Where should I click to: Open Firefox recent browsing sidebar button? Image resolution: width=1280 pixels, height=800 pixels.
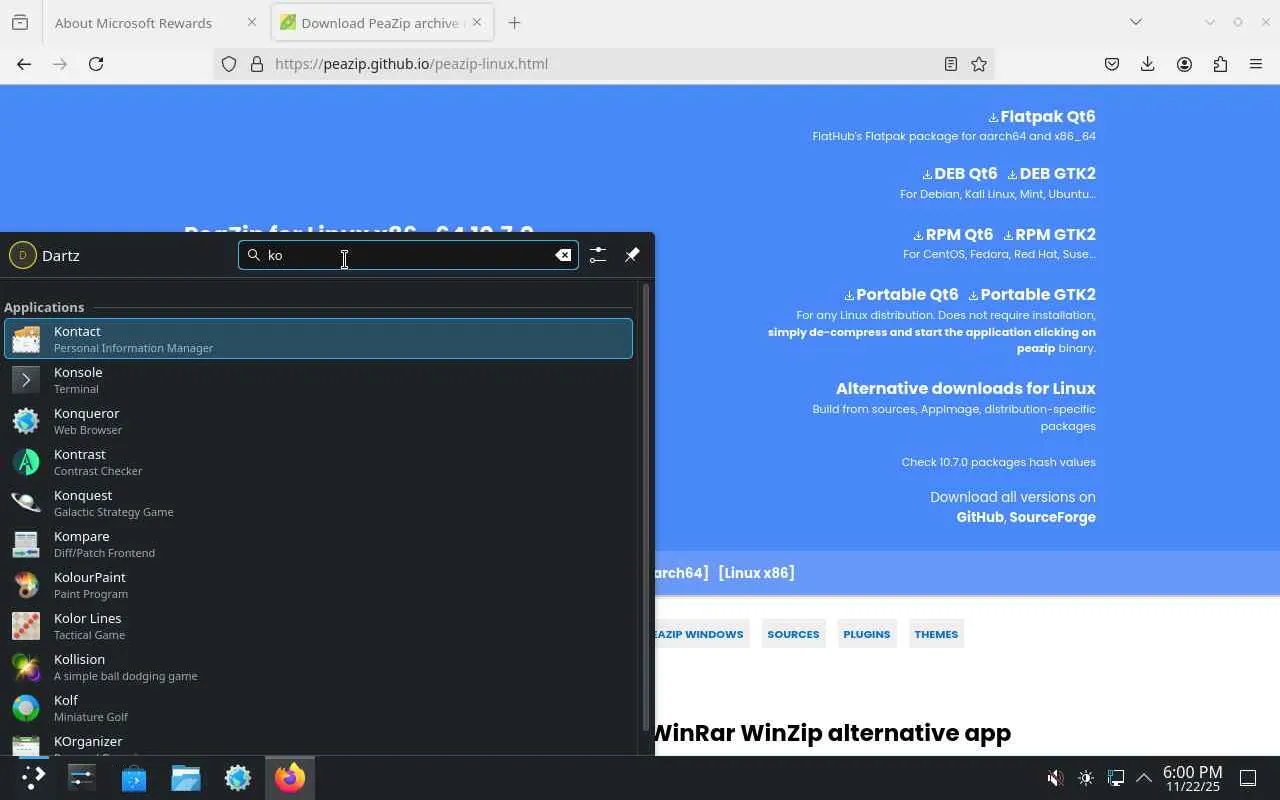tap(20, 22)
